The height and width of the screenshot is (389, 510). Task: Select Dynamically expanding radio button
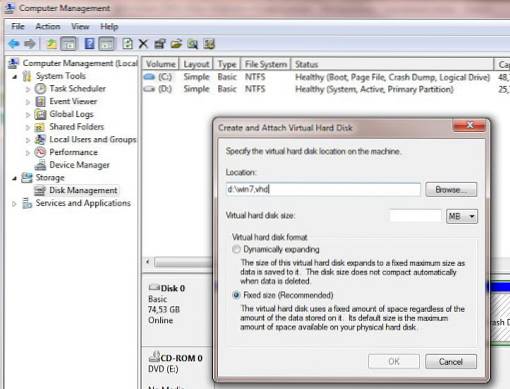pyautogui.click(x=236, y=249)
